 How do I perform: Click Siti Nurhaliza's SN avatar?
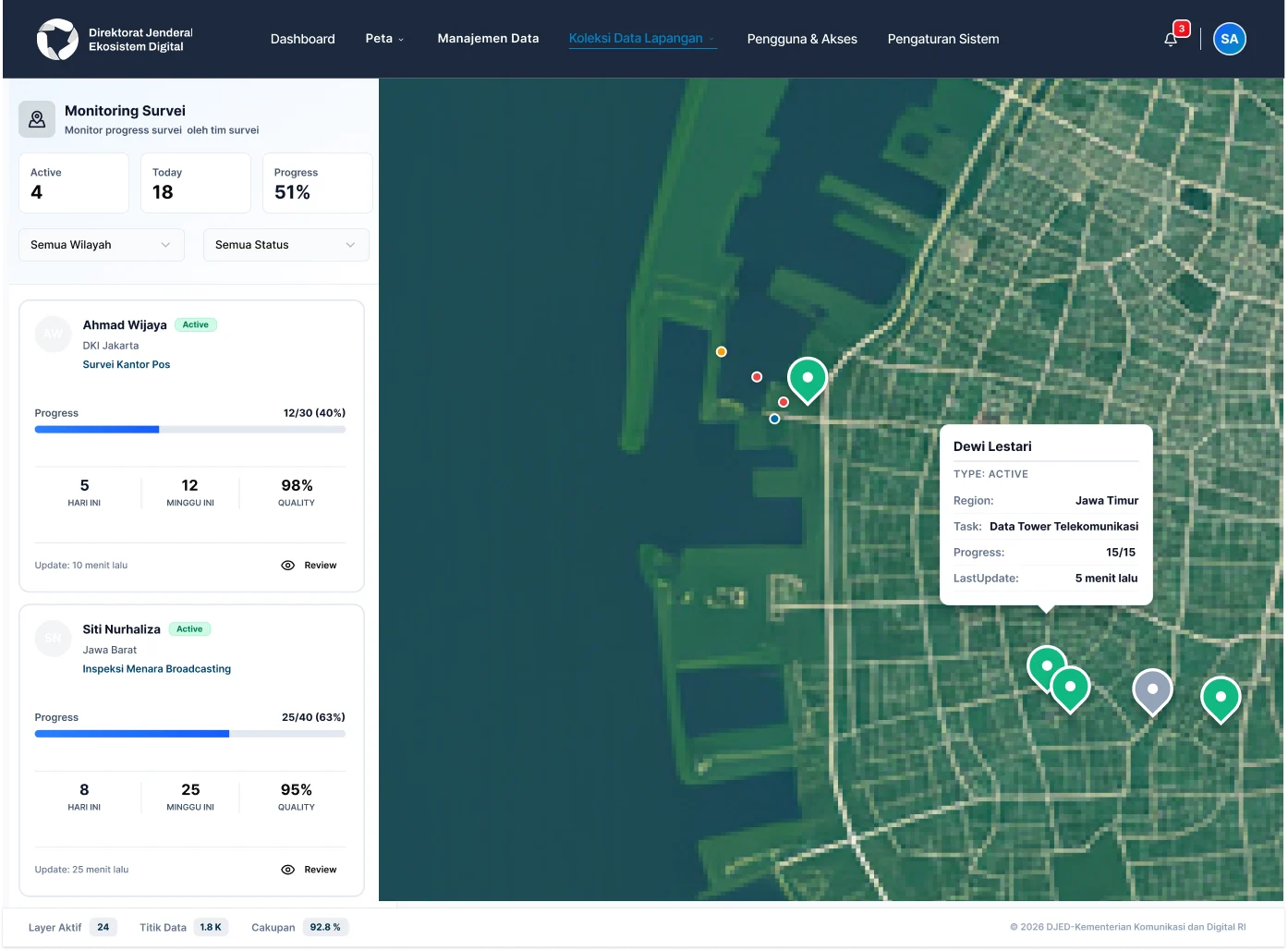[x=54, y=638]
